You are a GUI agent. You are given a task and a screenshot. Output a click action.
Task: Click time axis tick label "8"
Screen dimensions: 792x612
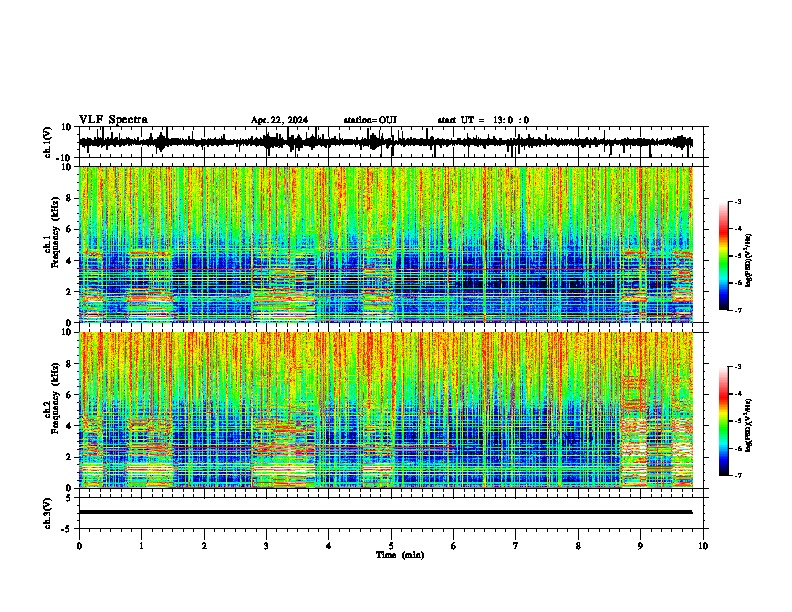point(578,546)
